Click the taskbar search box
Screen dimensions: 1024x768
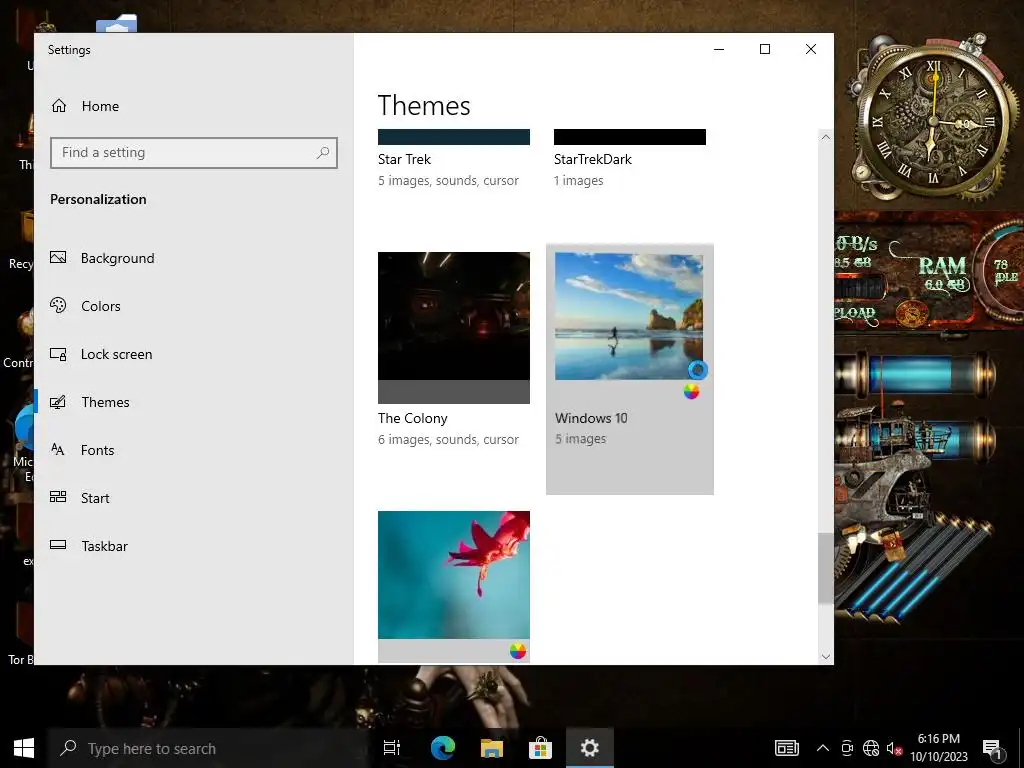(x=210, y=748)
